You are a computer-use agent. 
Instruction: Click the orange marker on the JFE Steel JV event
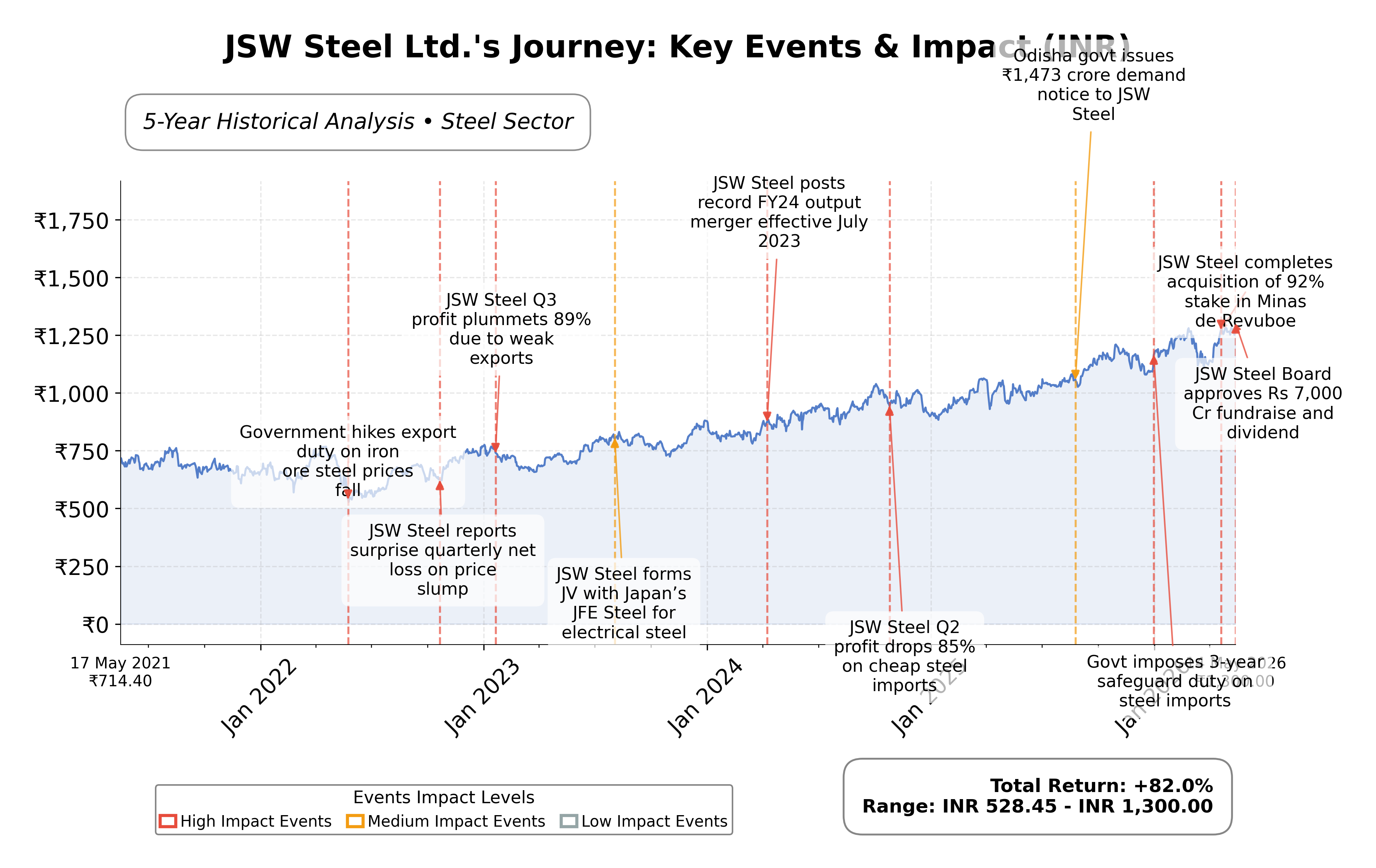pyautogui.click(x=615, y=443)
